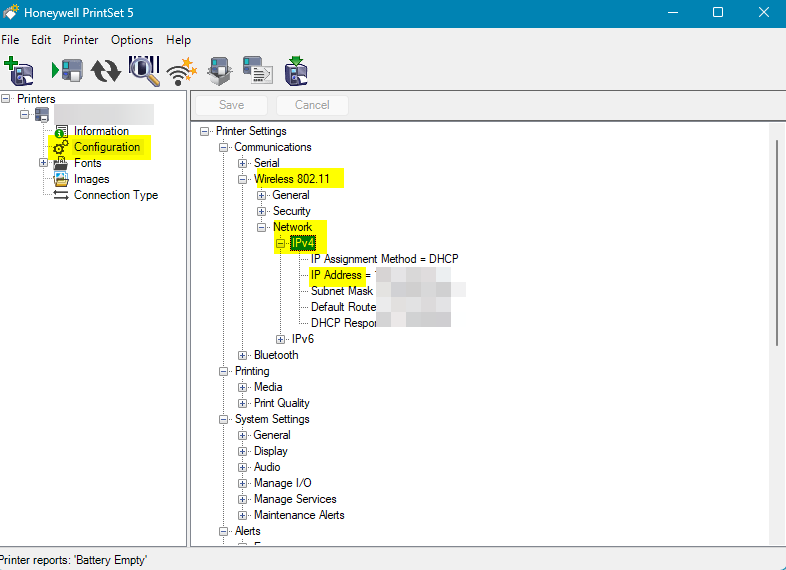Open the Images folder icon
The width and height of the screenshot is (786, 570).
coord(61,179)
